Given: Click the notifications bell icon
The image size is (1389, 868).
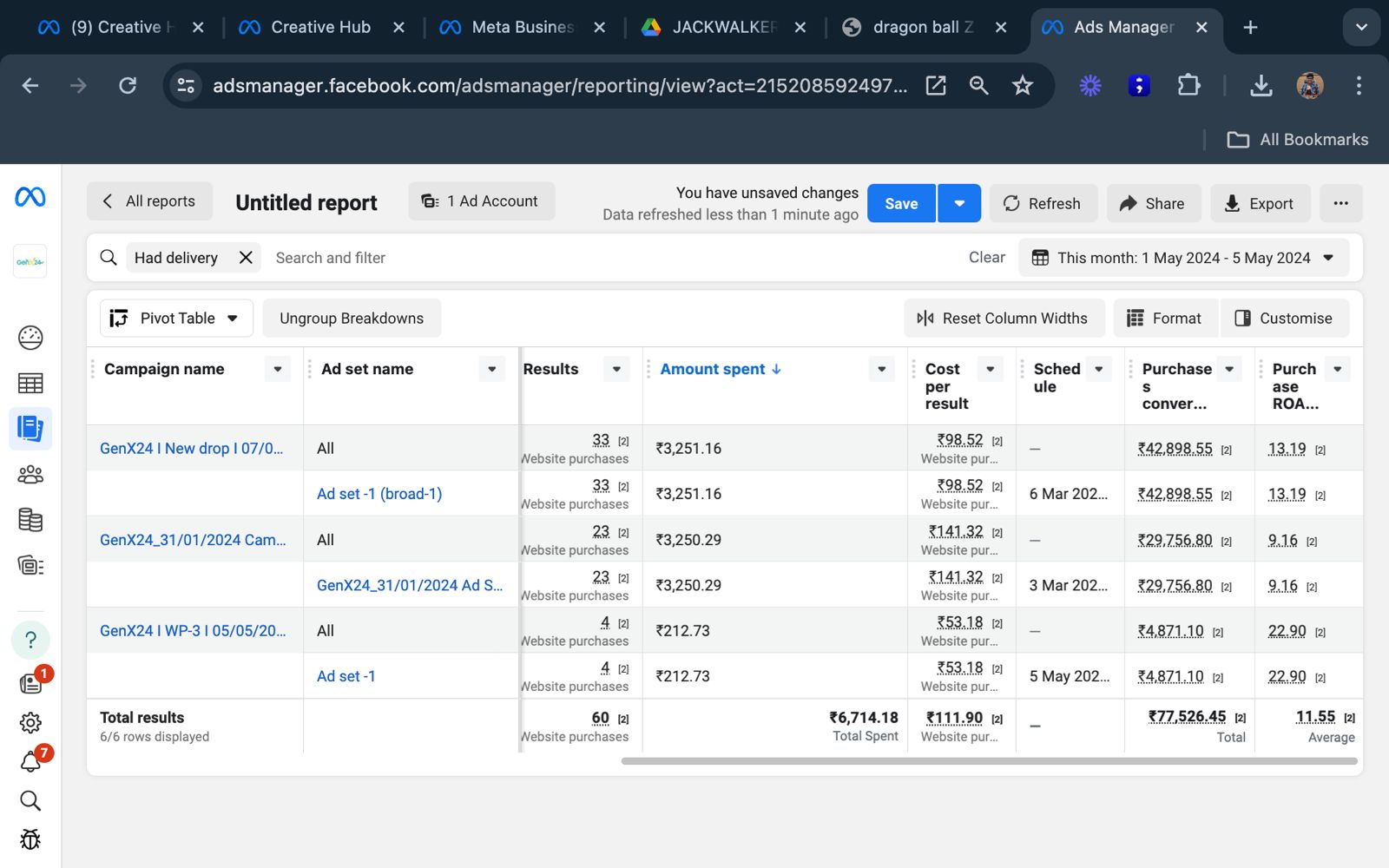Looking at the screenshot, I should pyautogui.click(x=30, y=762).
